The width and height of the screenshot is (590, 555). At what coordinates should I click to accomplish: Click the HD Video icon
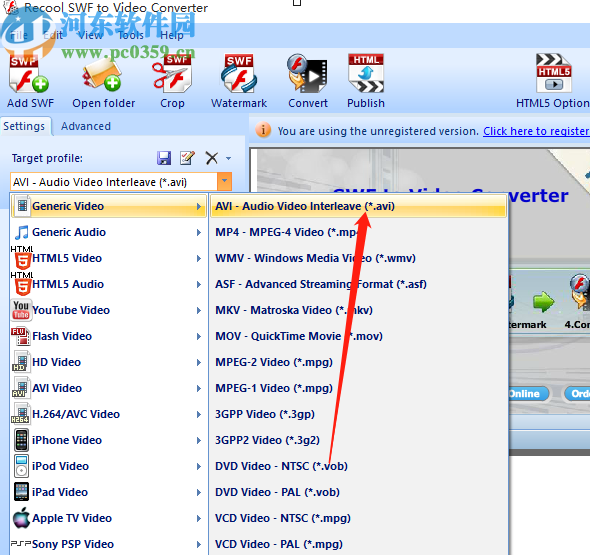[21, 362]
